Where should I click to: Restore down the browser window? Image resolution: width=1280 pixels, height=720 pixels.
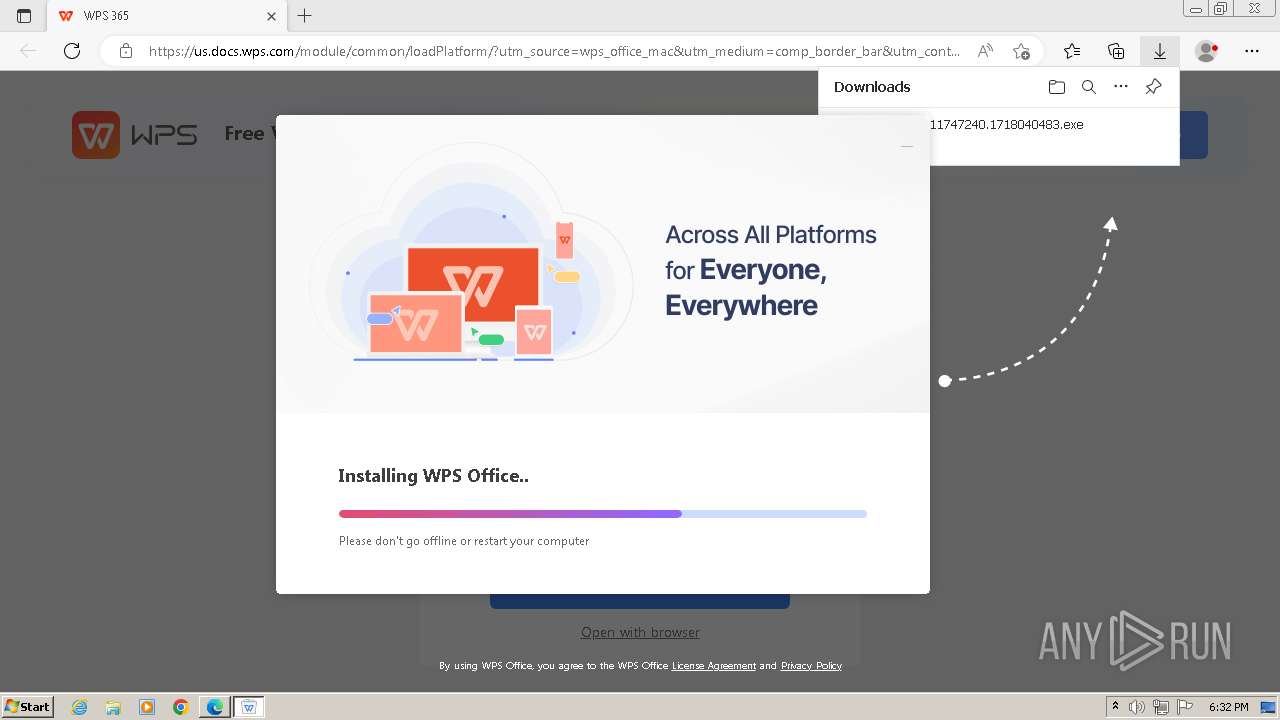tap(1221, 9)
